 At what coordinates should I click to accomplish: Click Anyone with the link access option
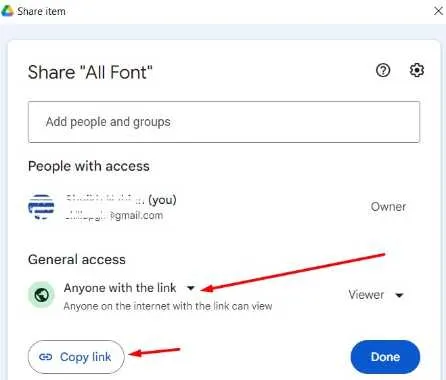(120, 288)
